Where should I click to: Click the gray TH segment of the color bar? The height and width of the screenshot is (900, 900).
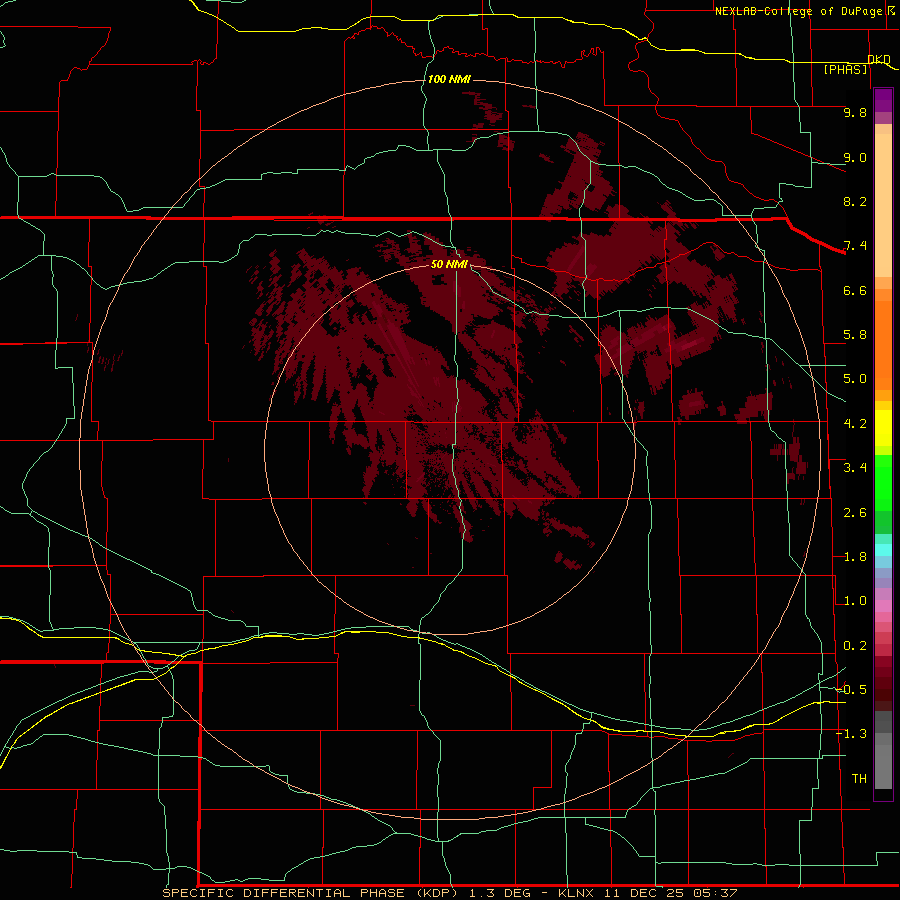pyautogui.click(x=883, y=766)
